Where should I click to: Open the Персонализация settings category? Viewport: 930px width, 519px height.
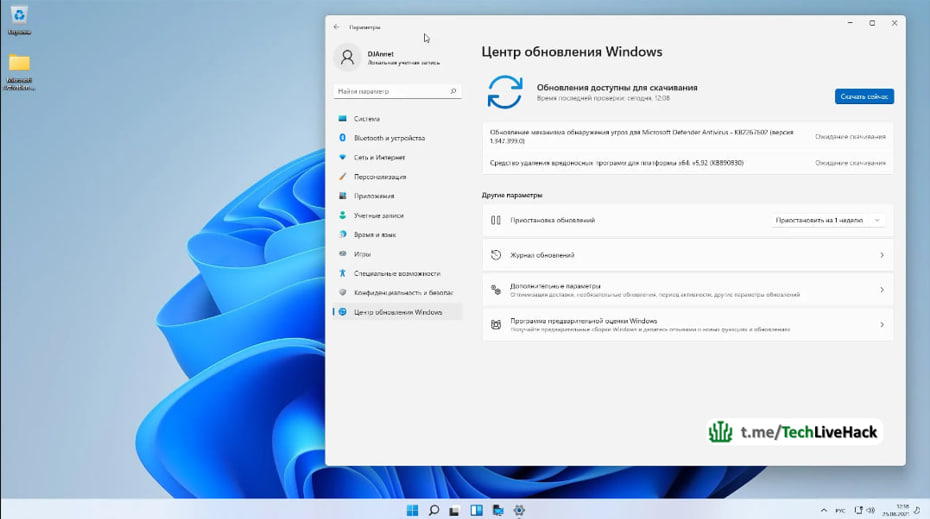pyautogui.click(x=397, y=177)
